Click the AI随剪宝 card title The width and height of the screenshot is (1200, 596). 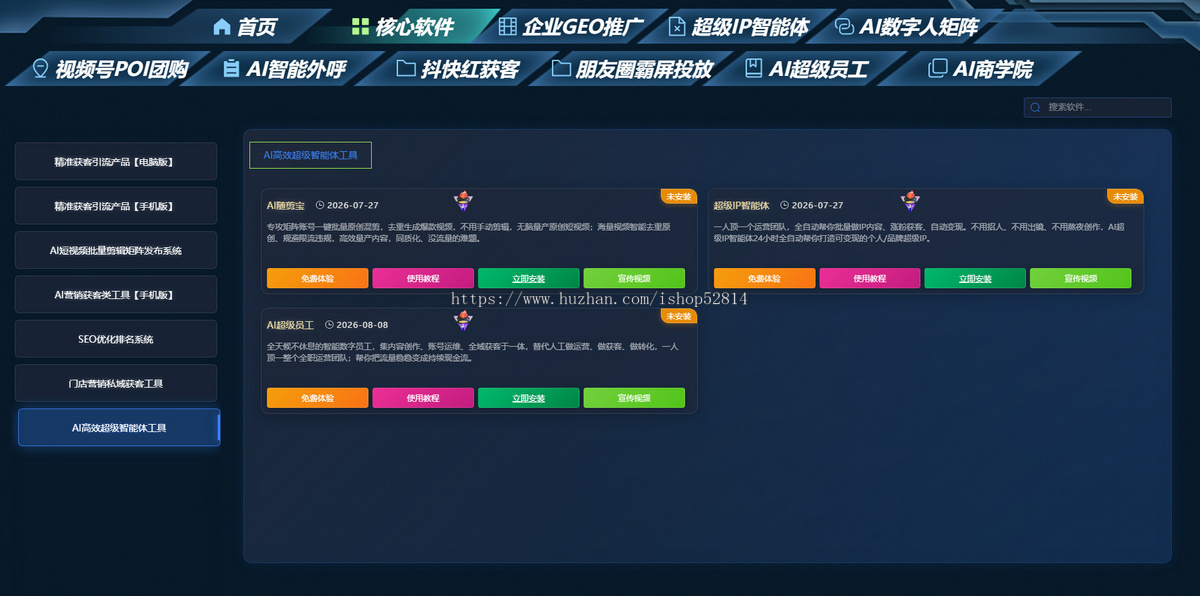[286, 205]
